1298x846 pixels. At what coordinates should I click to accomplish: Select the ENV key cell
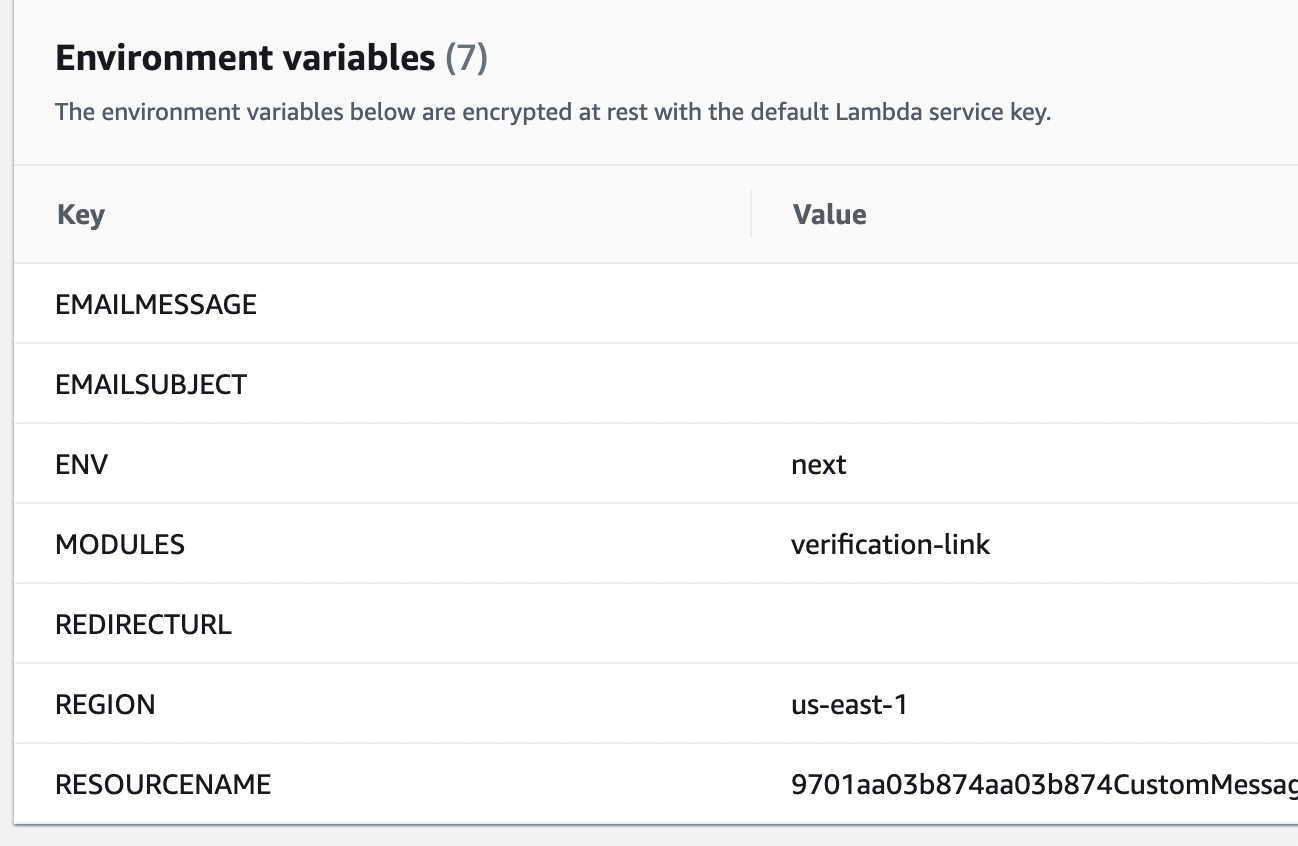point(82,464)
